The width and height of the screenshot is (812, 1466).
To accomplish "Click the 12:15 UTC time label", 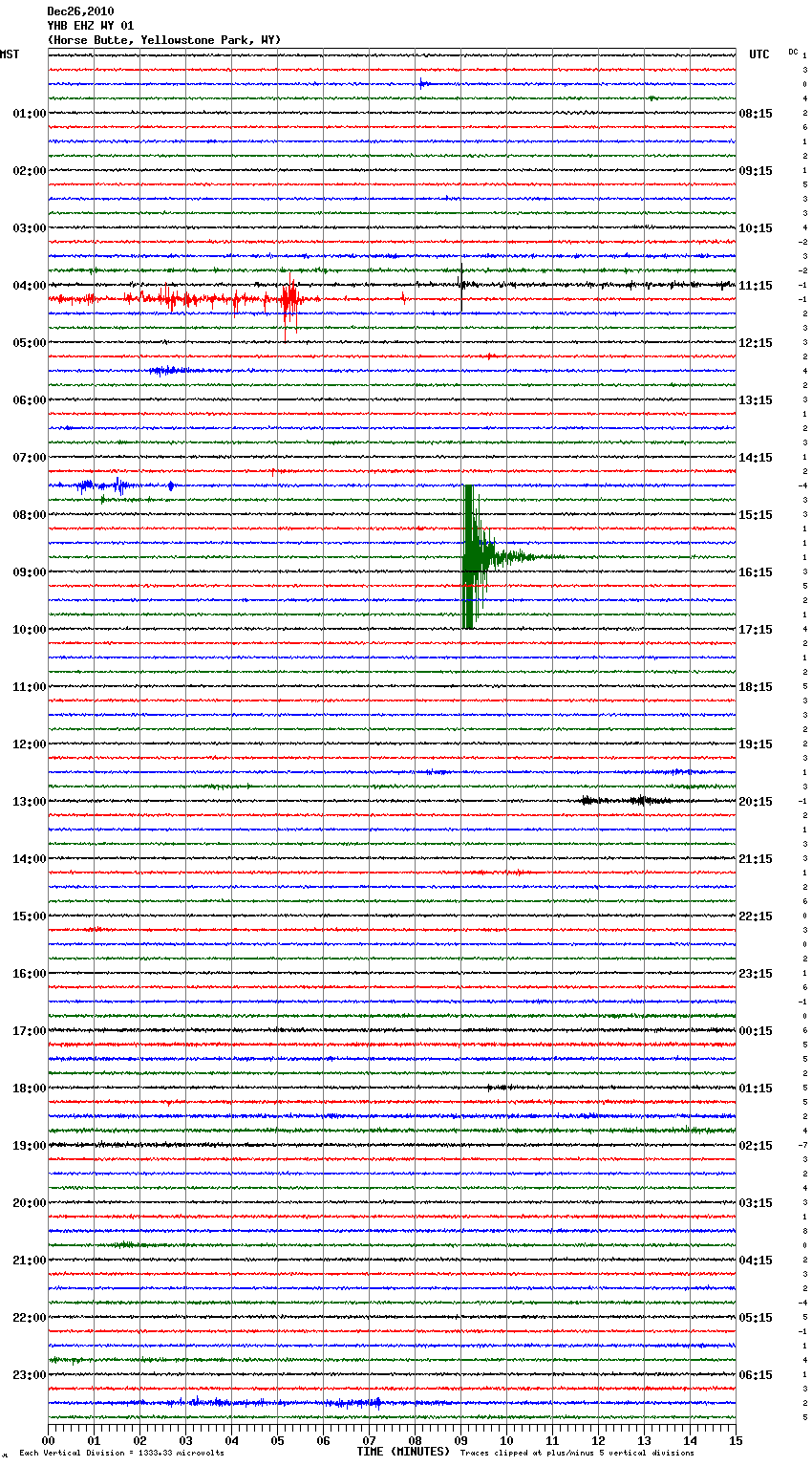I will (x=756, y=343).
